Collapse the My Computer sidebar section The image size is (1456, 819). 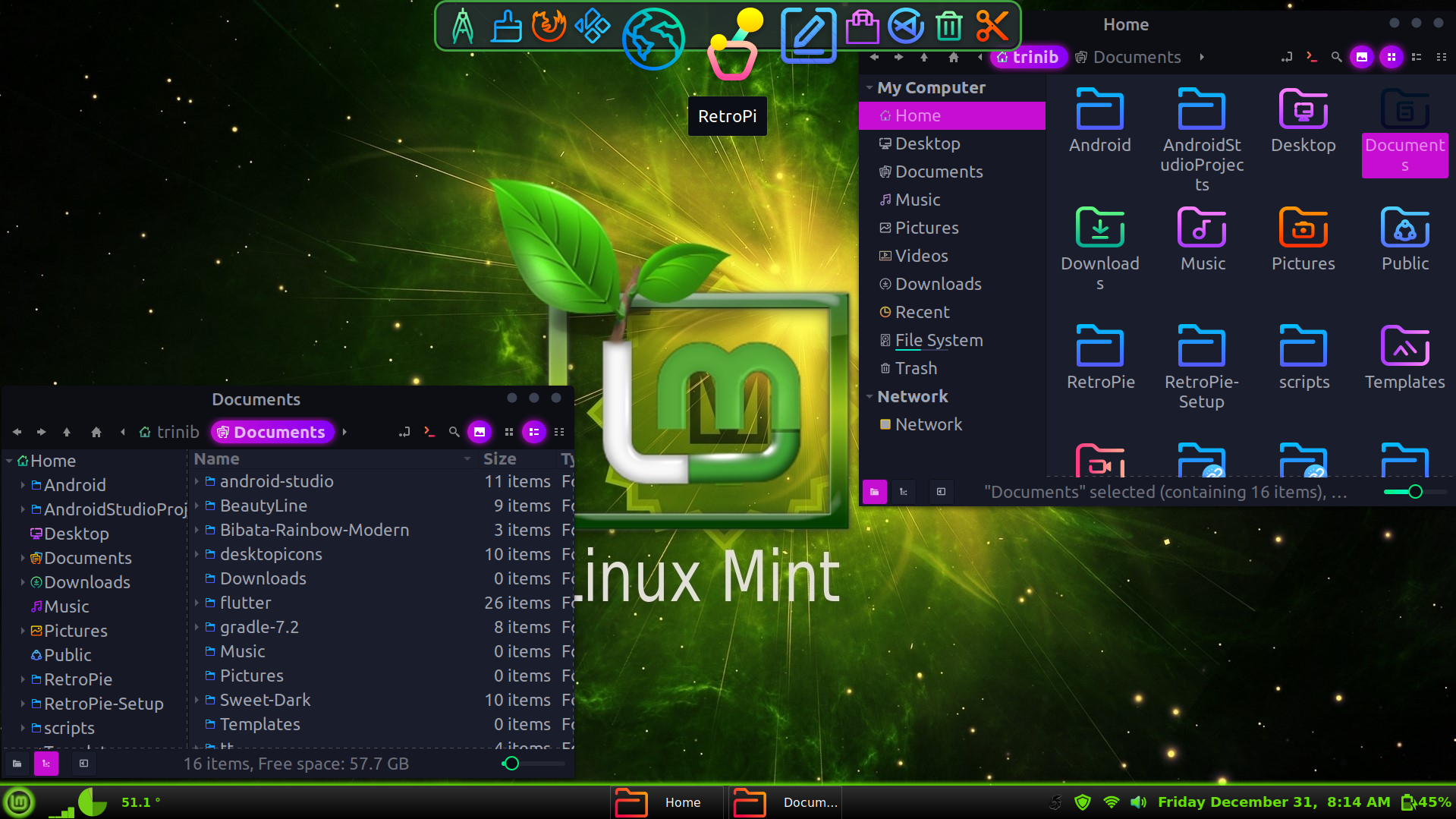click(x=870, y=88)
